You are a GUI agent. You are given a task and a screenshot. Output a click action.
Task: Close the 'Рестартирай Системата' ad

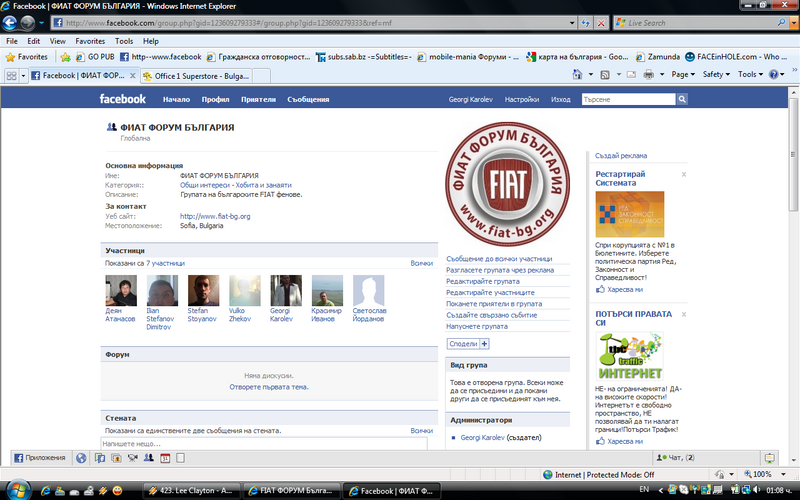684,174
